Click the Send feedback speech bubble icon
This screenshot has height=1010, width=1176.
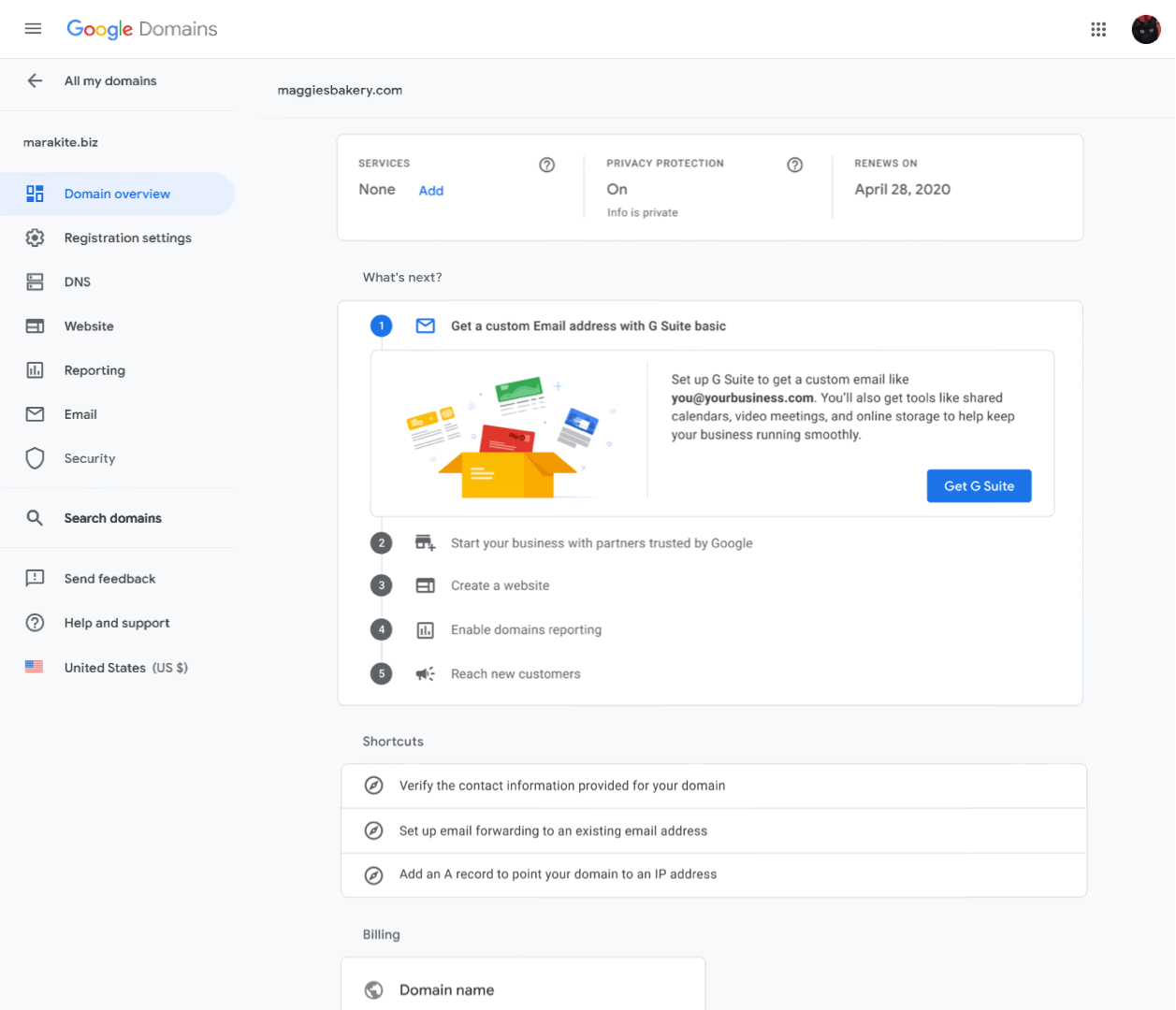point(35,579)
